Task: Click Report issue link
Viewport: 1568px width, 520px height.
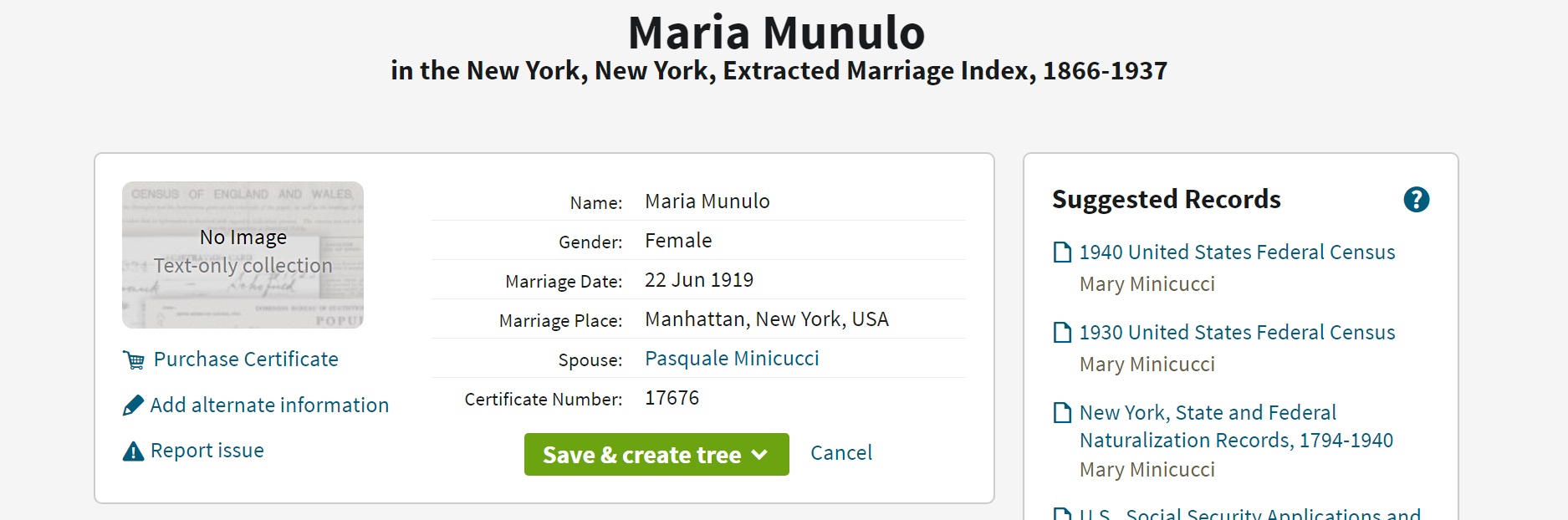Action: (x=207, y=451)
